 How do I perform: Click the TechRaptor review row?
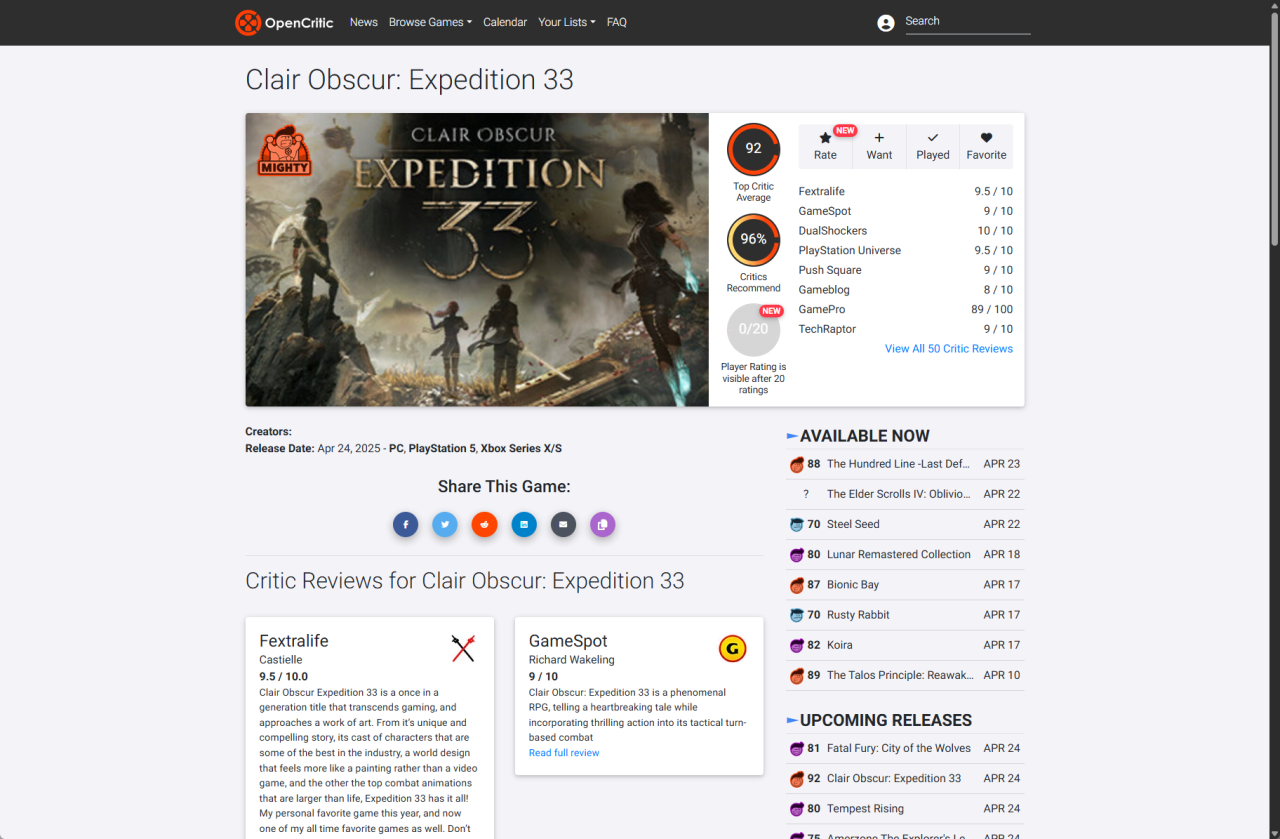coord(906,329)
